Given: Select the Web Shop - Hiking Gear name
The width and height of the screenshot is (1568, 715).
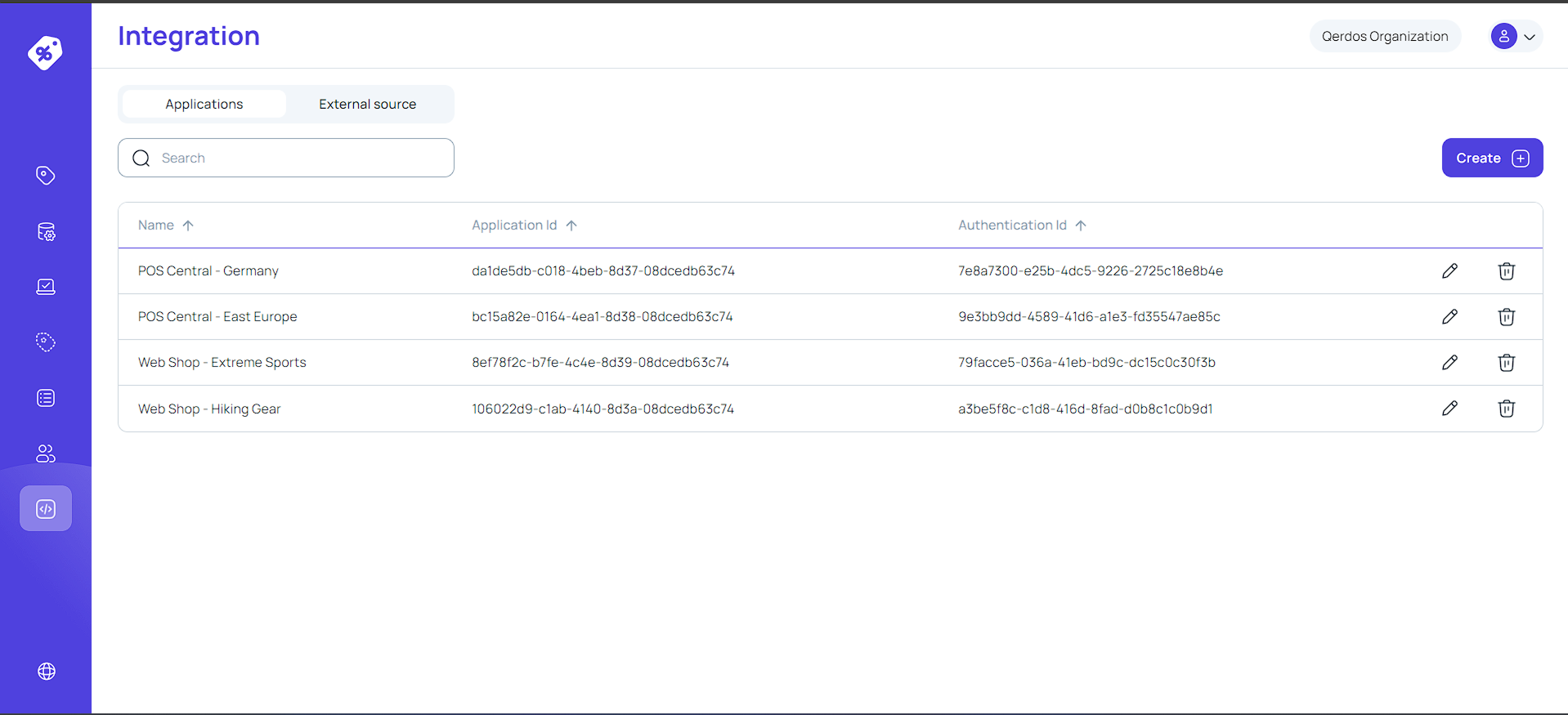Looking at the screenshot, I should [209, 409].
